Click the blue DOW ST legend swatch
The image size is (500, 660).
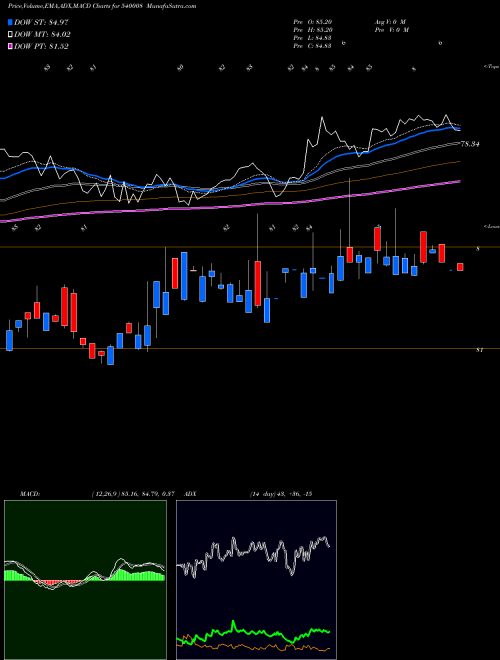tap(10, 23)
